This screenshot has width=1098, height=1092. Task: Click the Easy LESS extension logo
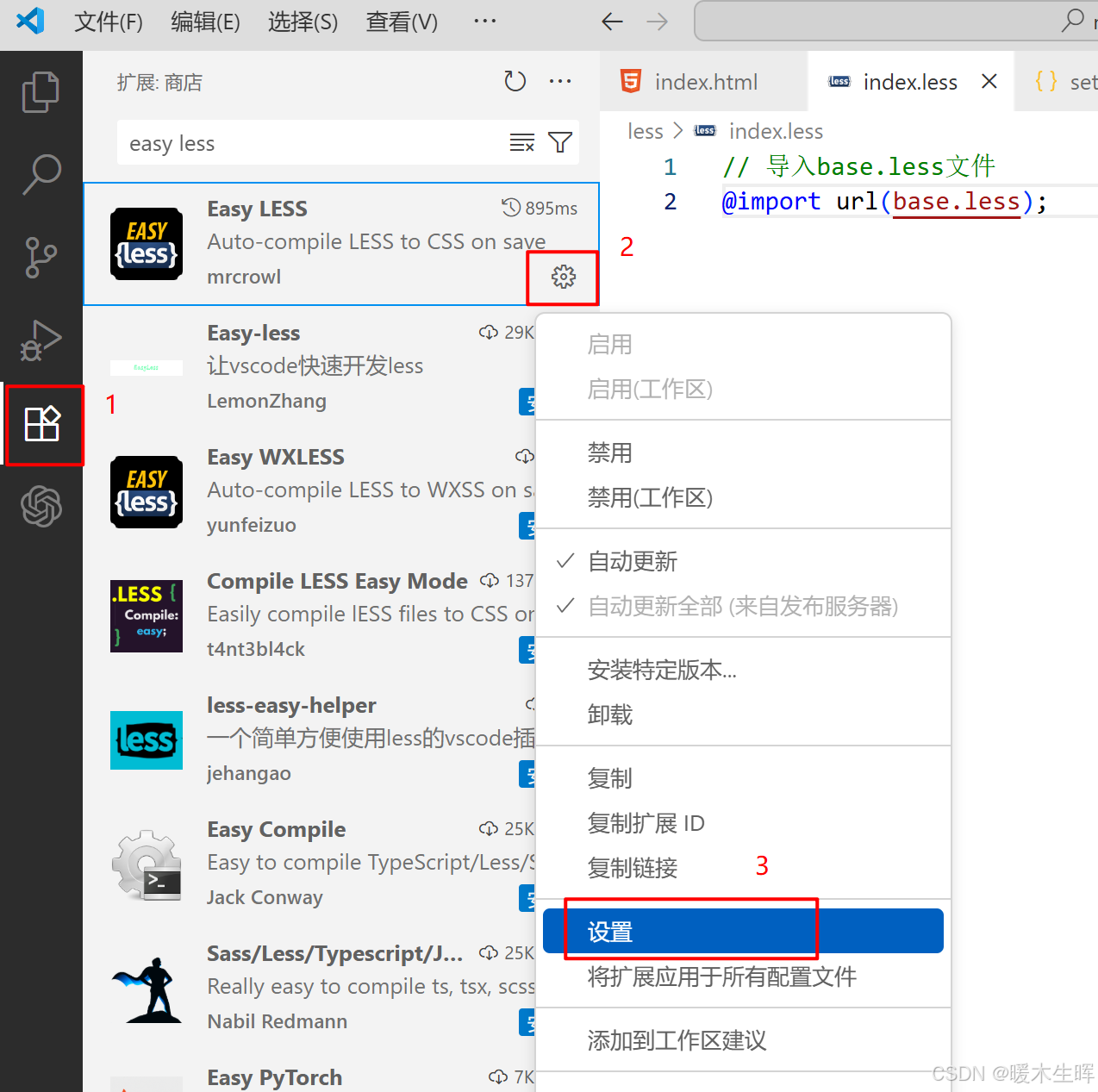click(x=147, y=244)
